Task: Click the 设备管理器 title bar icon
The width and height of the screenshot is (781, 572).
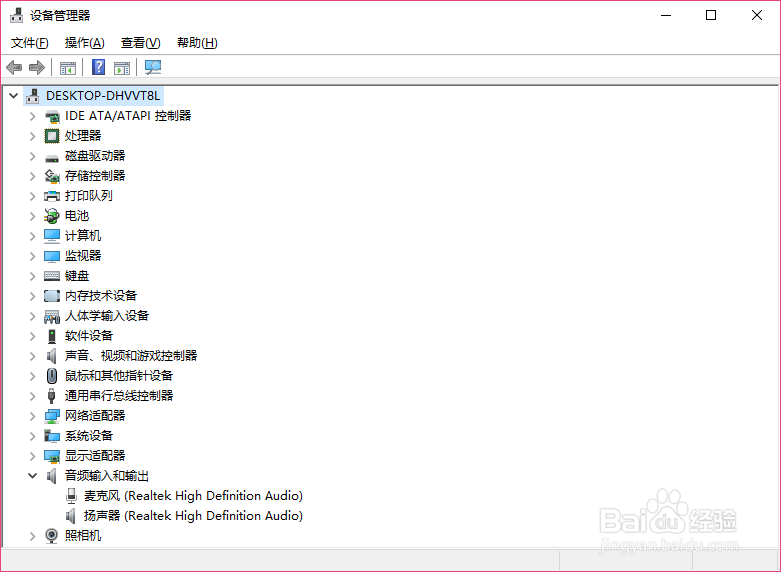Action: tap(16, 15)
